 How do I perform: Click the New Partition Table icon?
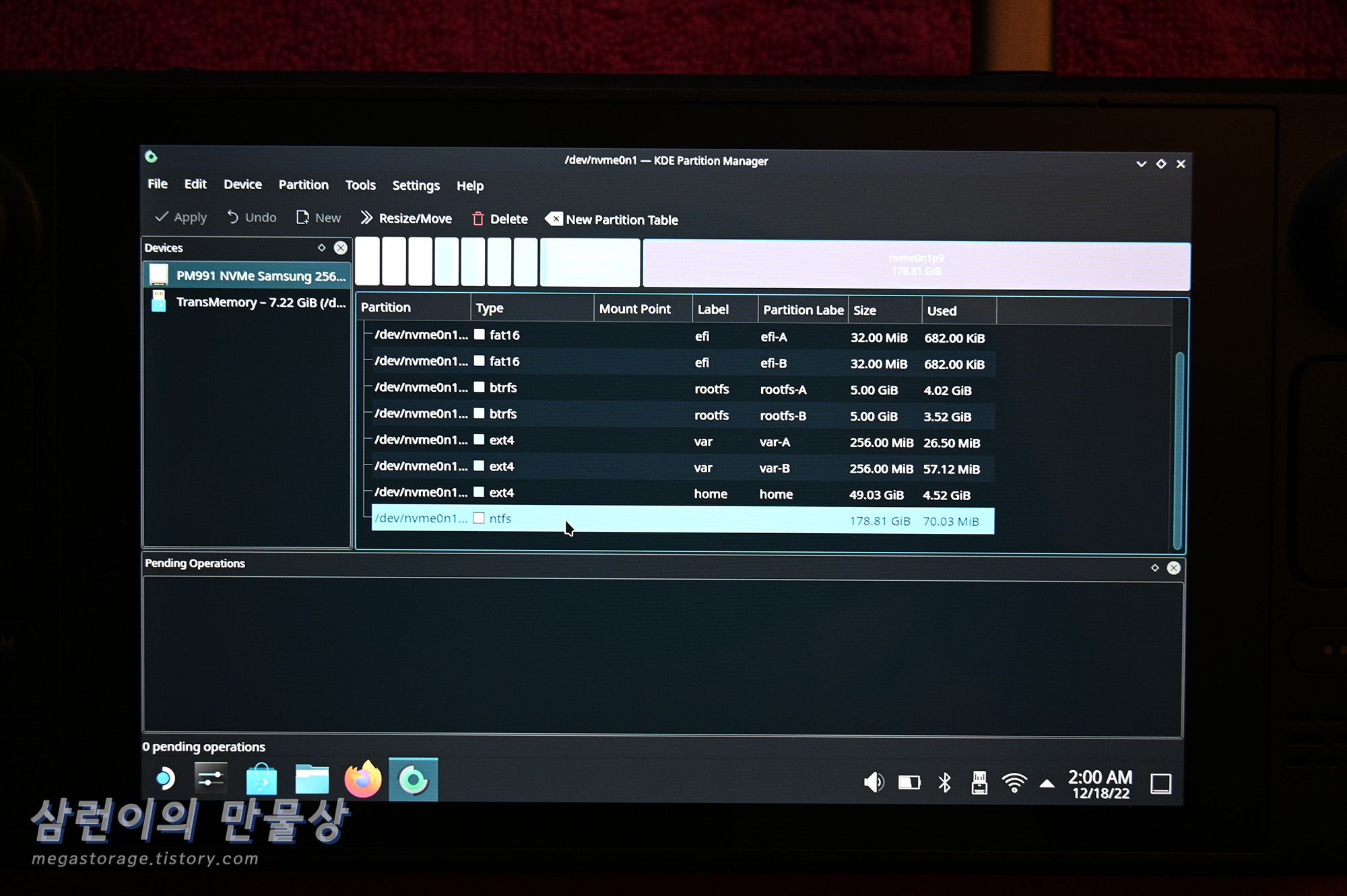pyautogui.click(x=554, y=219)
